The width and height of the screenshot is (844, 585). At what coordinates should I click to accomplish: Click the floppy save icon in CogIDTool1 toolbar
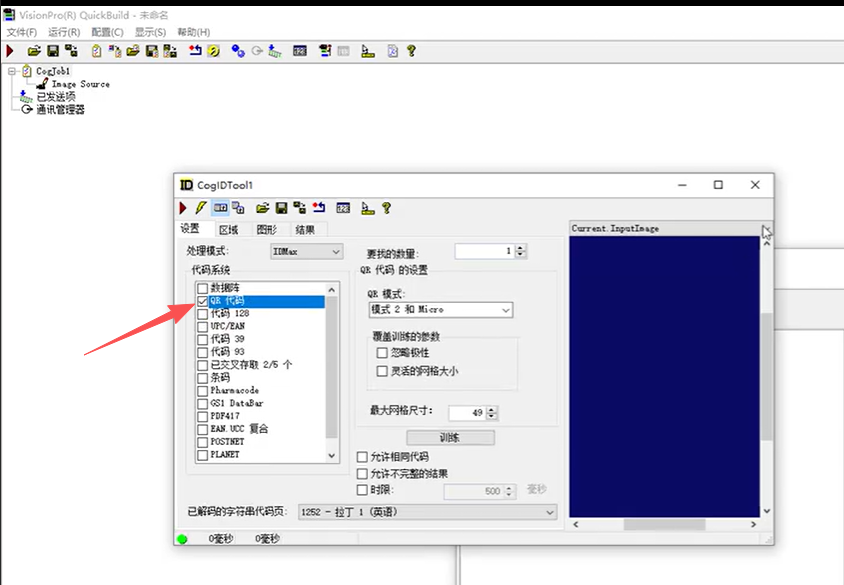[281, 208]
